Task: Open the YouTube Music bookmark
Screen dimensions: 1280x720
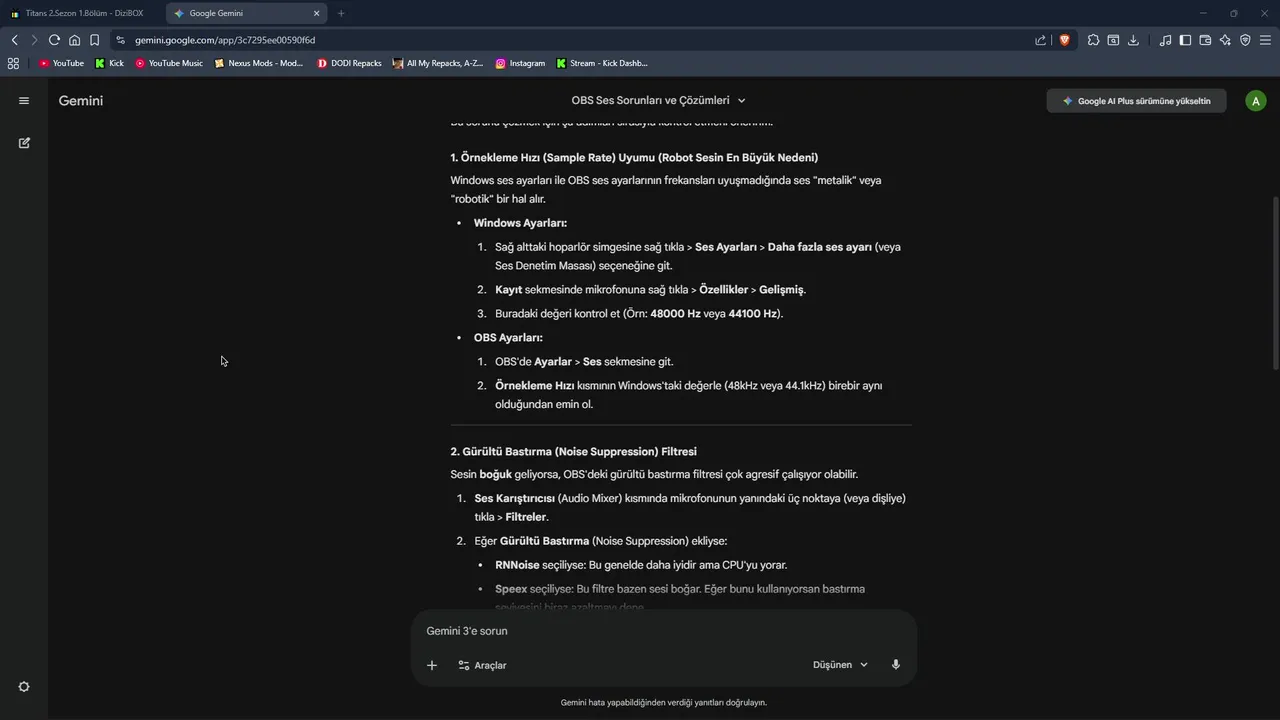Action: pos(169,63)
